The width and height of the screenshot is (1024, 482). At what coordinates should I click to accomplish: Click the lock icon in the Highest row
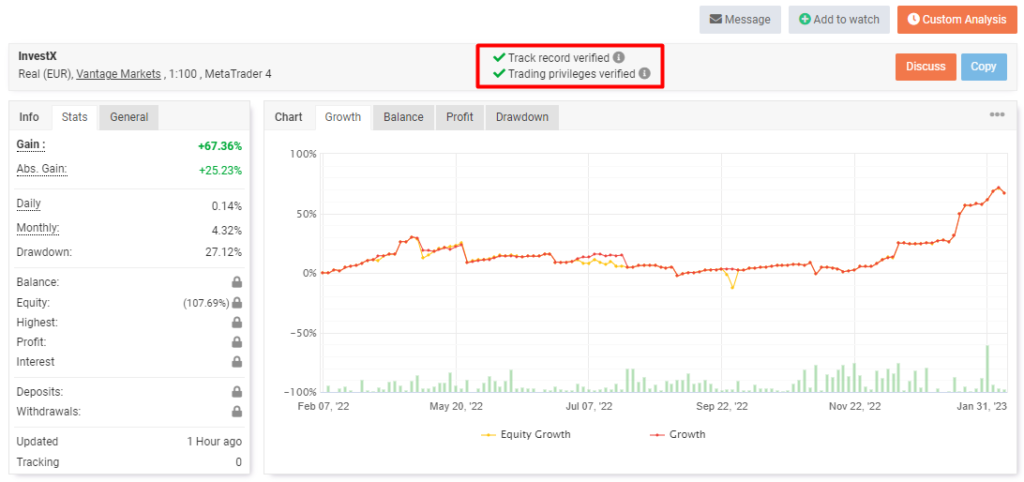point(237,323)
